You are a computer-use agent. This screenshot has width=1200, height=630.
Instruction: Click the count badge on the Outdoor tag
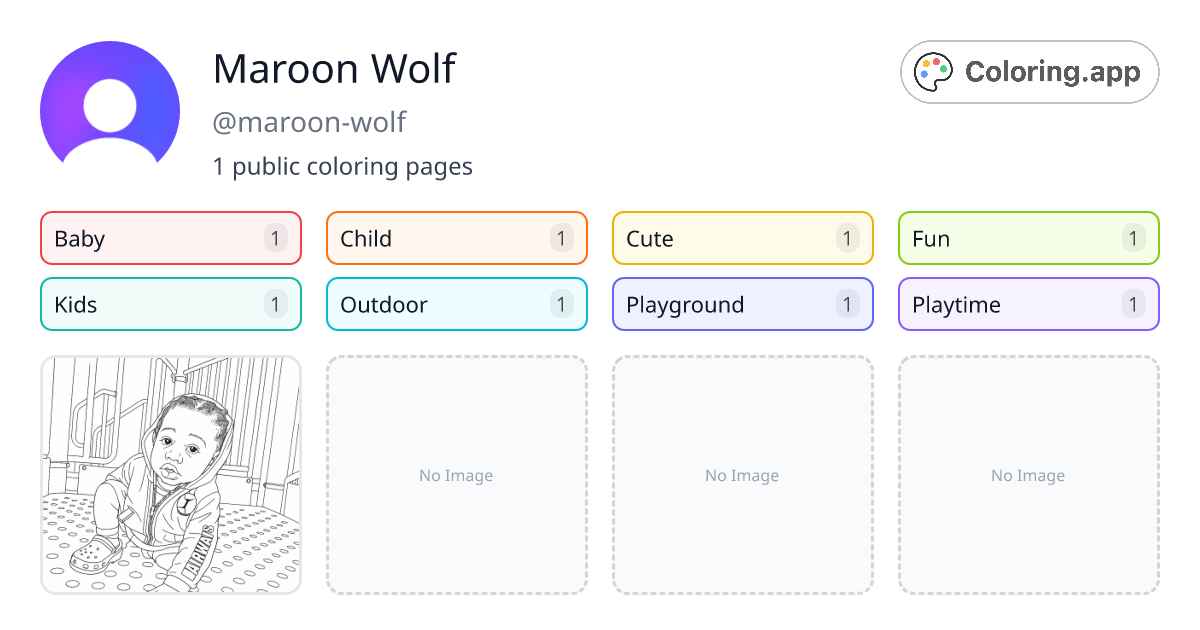pyautogui.click(x=561, y=304)
